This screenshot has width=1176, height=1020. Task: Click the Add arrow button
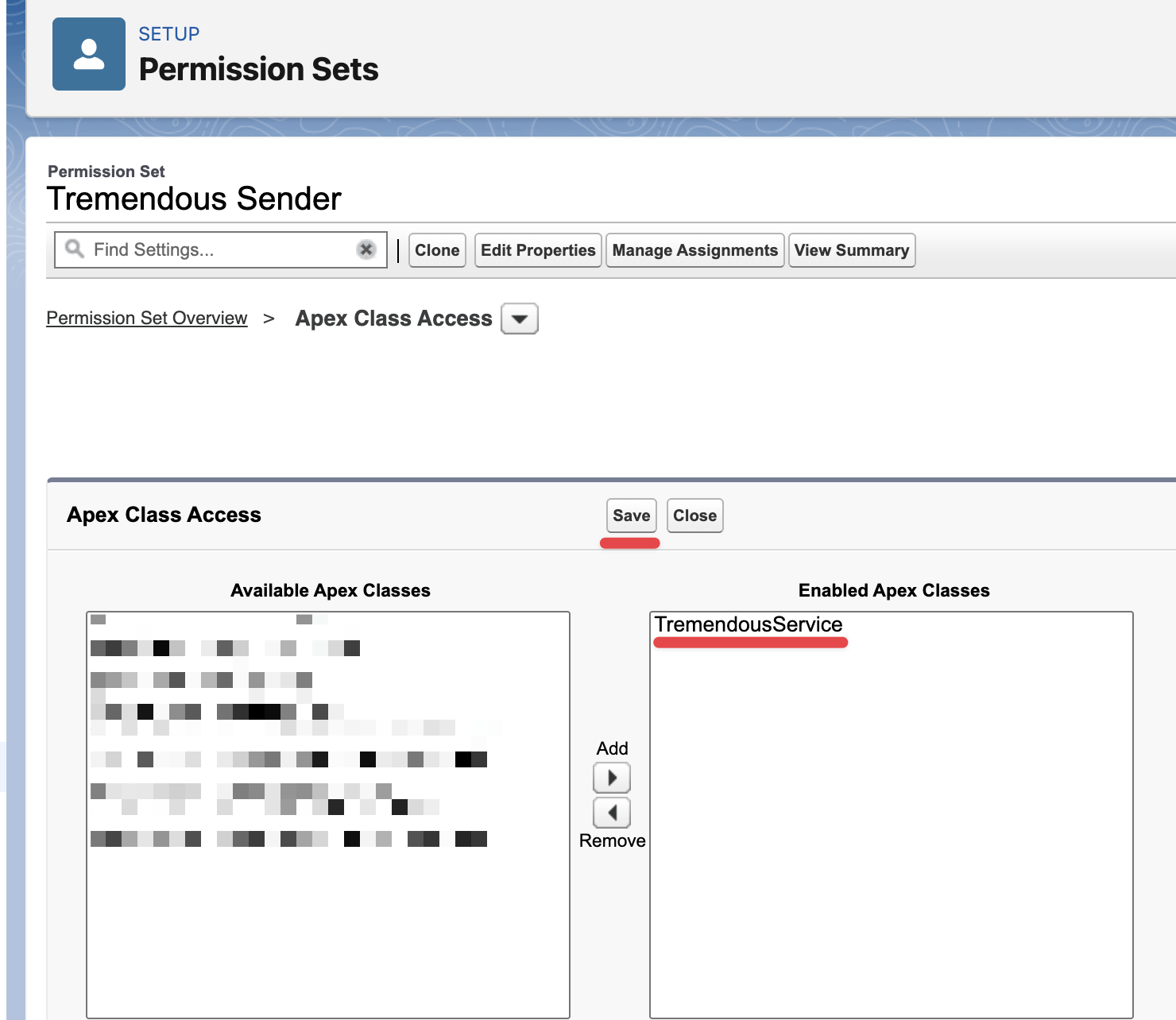tap(612, 778)
